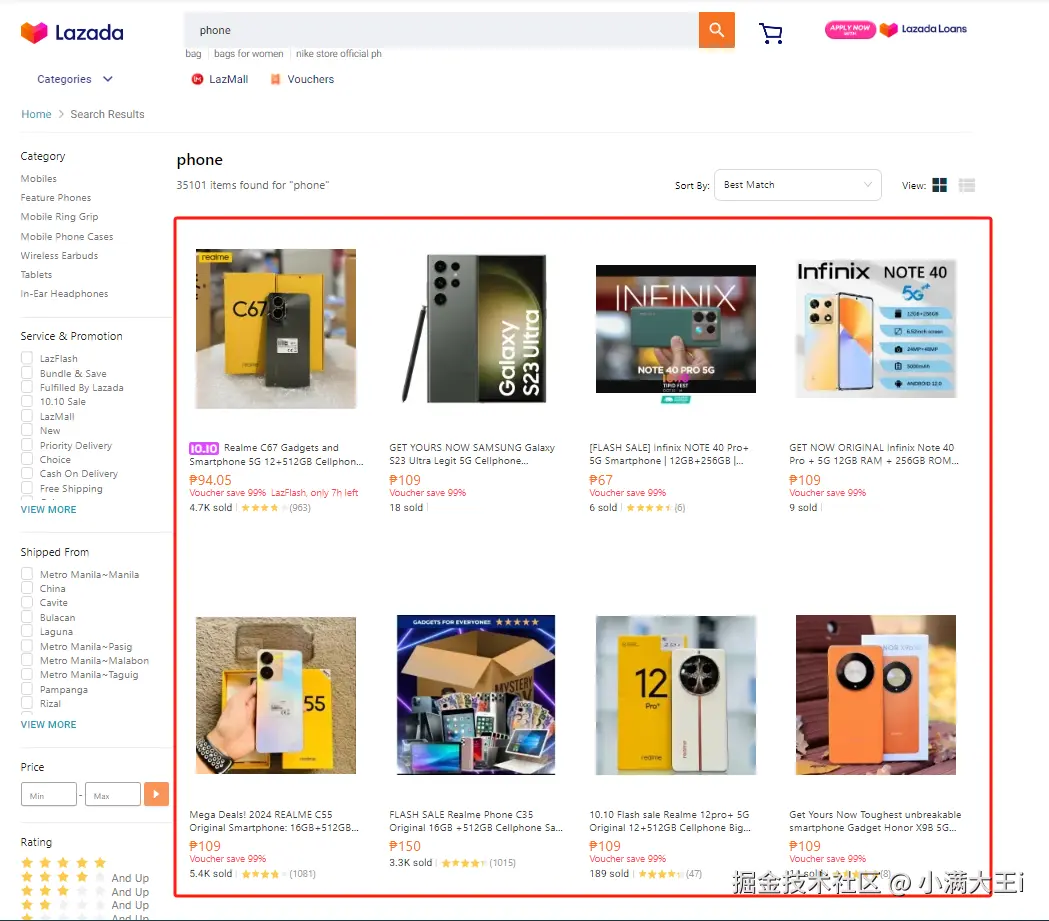Select the Mobile Phone Cases category
Image resolution: width=1049 pixels, height=921 pixels.
point(67,237)
